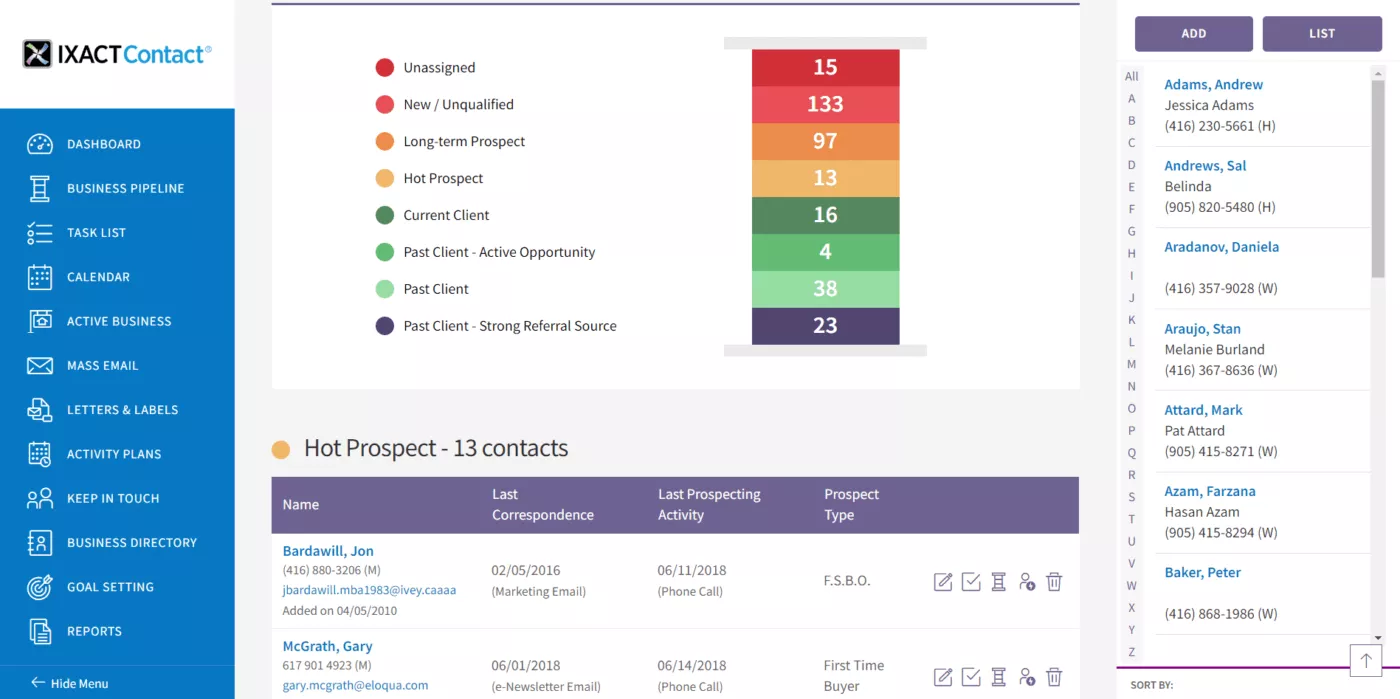Viewport: 1400px width, 699px height.
Task: Open the Calendar section in the sidebar
Action: tap(98, 277)
